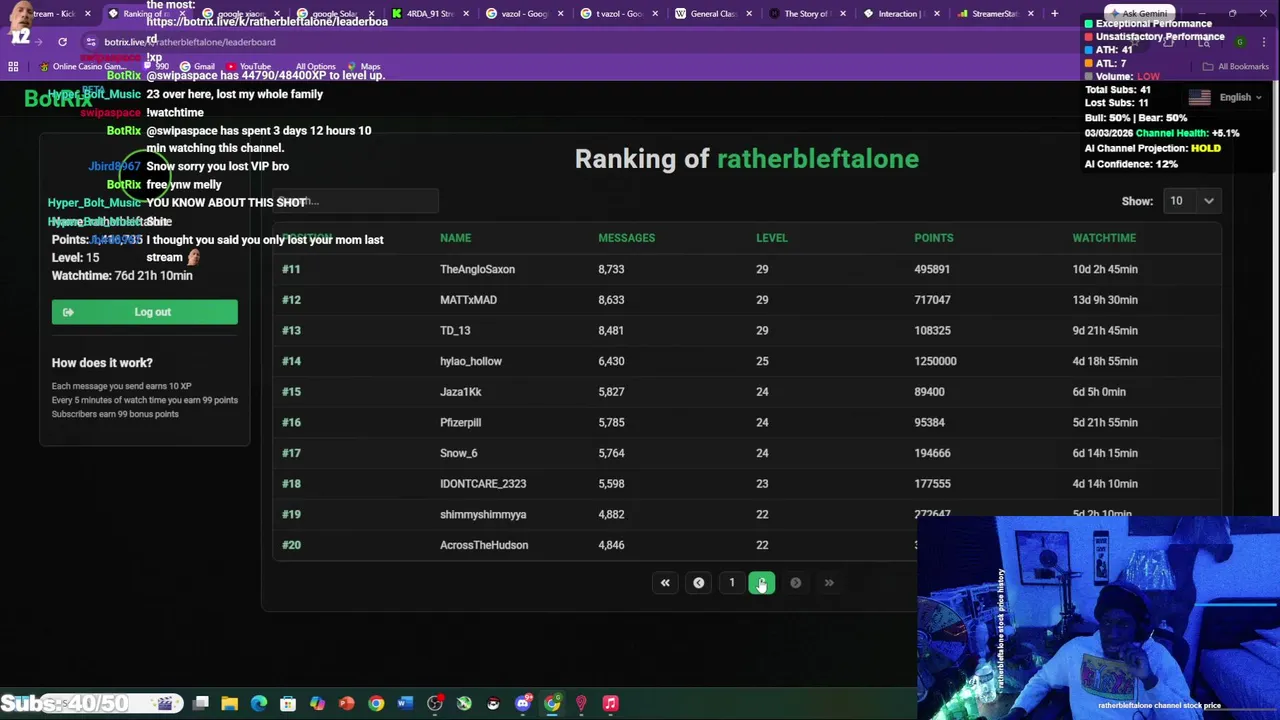1280x720 pixels.
Task: Select user IDONTCARE_2323 in the ranking
Action: point(483,484)
